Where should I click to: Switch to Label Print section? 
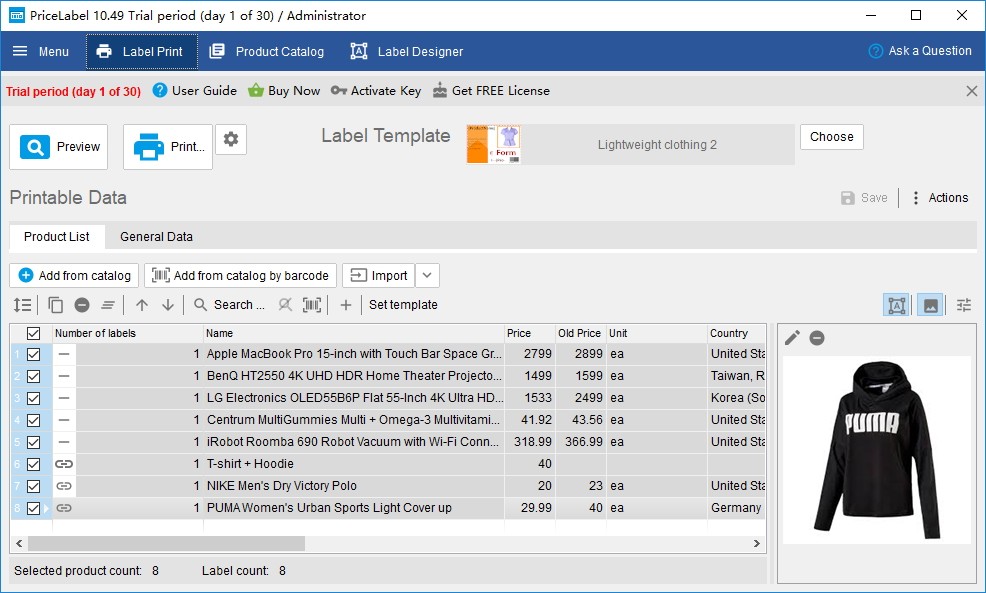141,52
